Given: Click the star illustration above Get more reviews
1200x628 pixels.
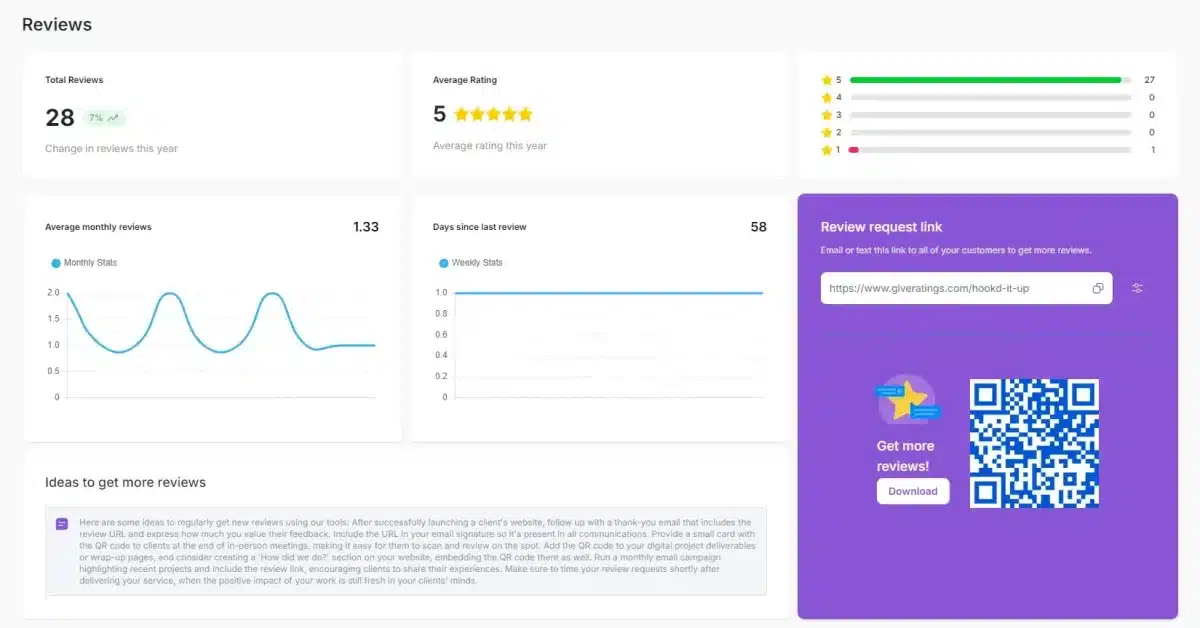Looking at the screenshot, I should click(x=907, y=401).
